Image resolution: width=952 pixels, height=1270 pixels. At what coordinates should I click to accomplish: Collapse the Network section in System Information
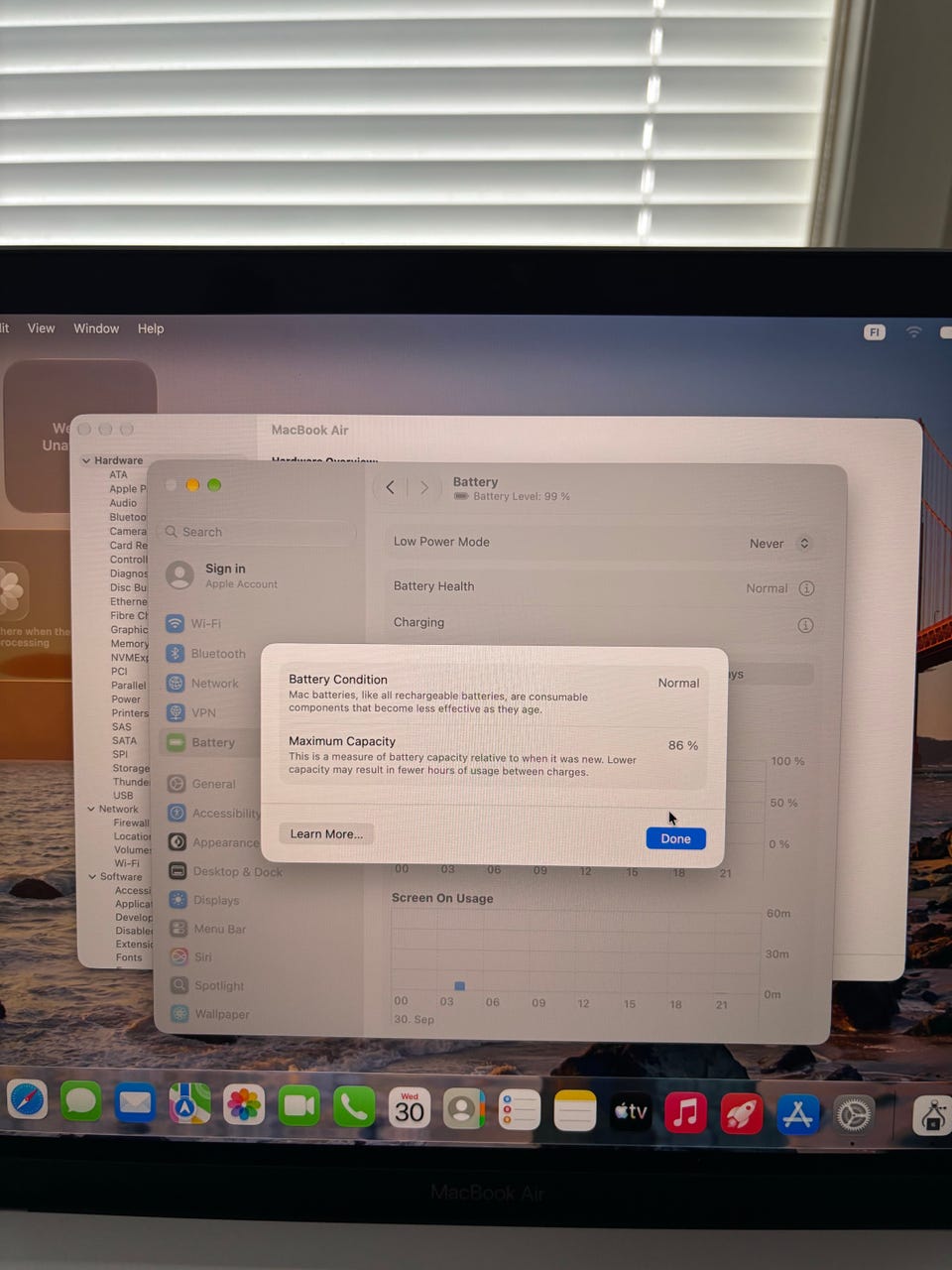tap(91, 809)
